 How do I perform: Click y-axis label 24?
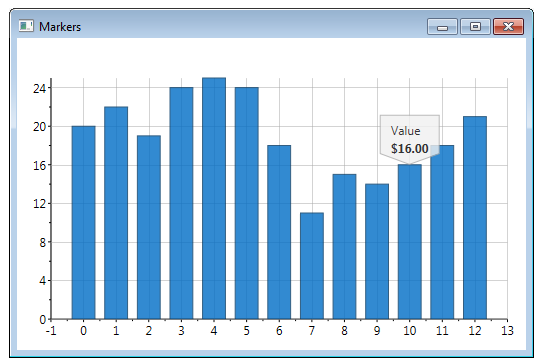[x=39, y=89]
